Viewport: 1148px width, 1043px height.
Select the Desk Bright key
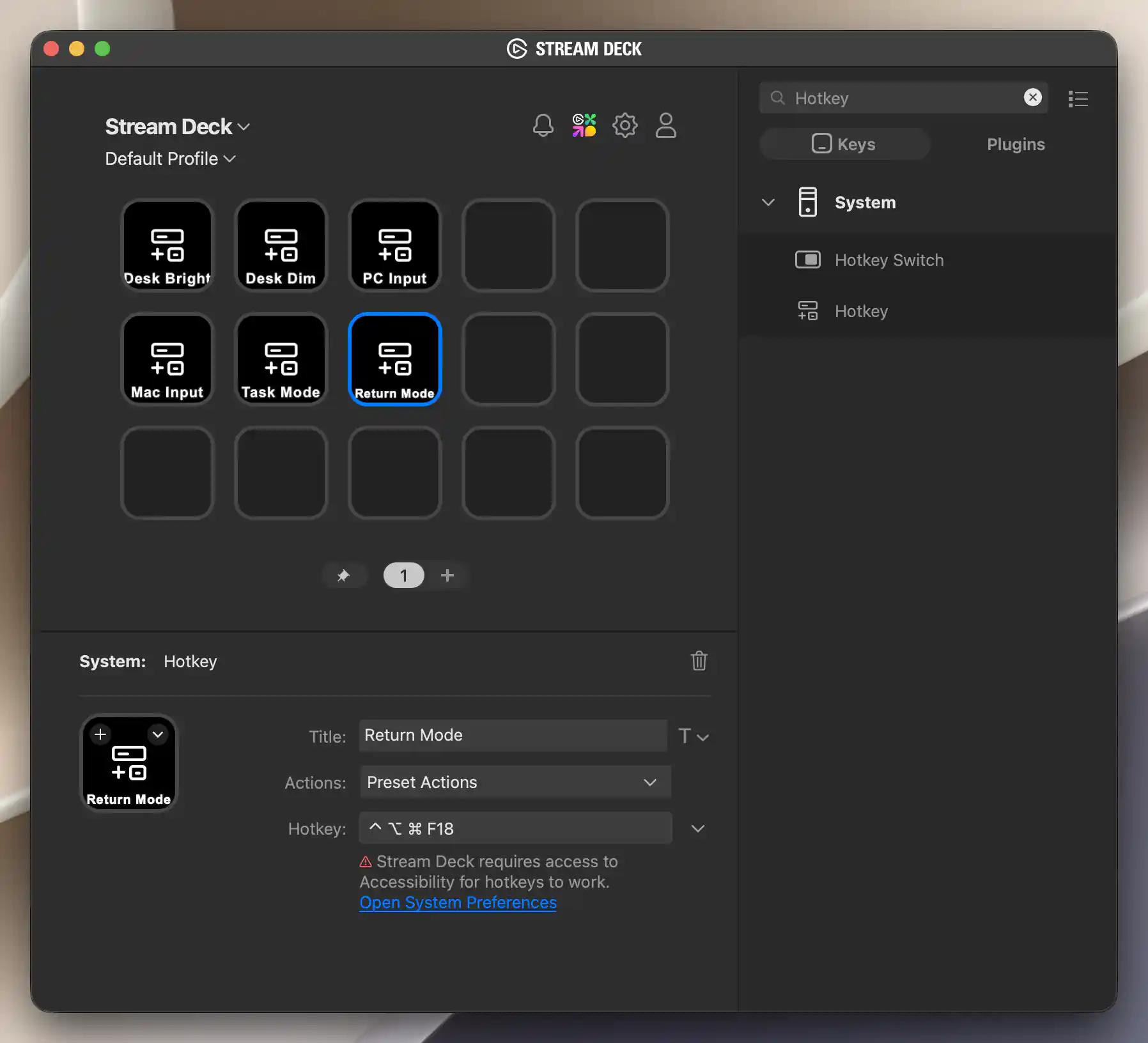tap(167, 245)
